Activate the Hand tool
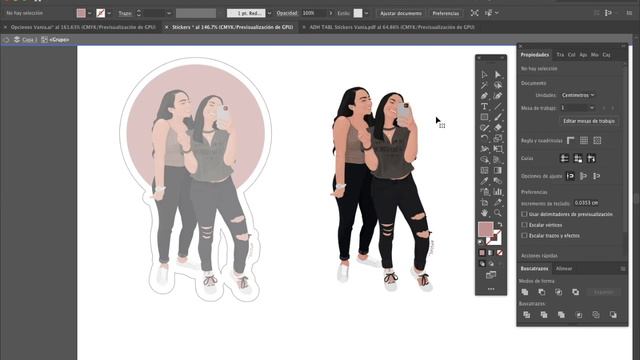 pos(484,213)
